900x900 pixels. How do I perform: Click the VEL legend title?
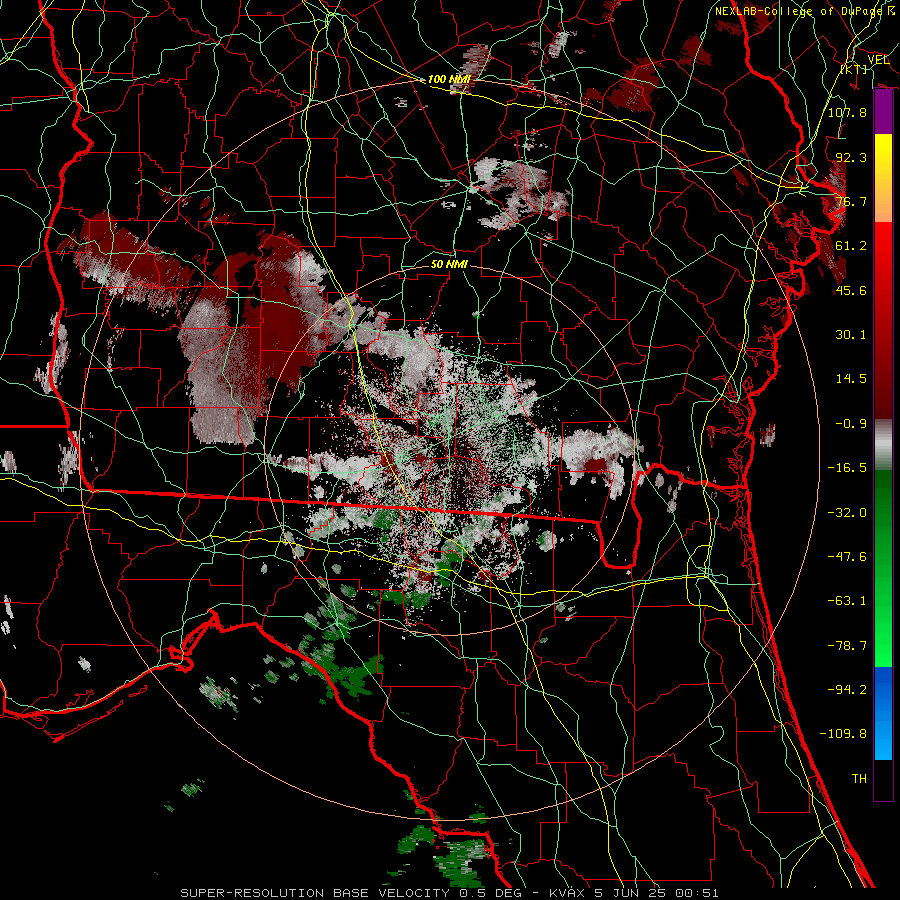click(878, 59)
